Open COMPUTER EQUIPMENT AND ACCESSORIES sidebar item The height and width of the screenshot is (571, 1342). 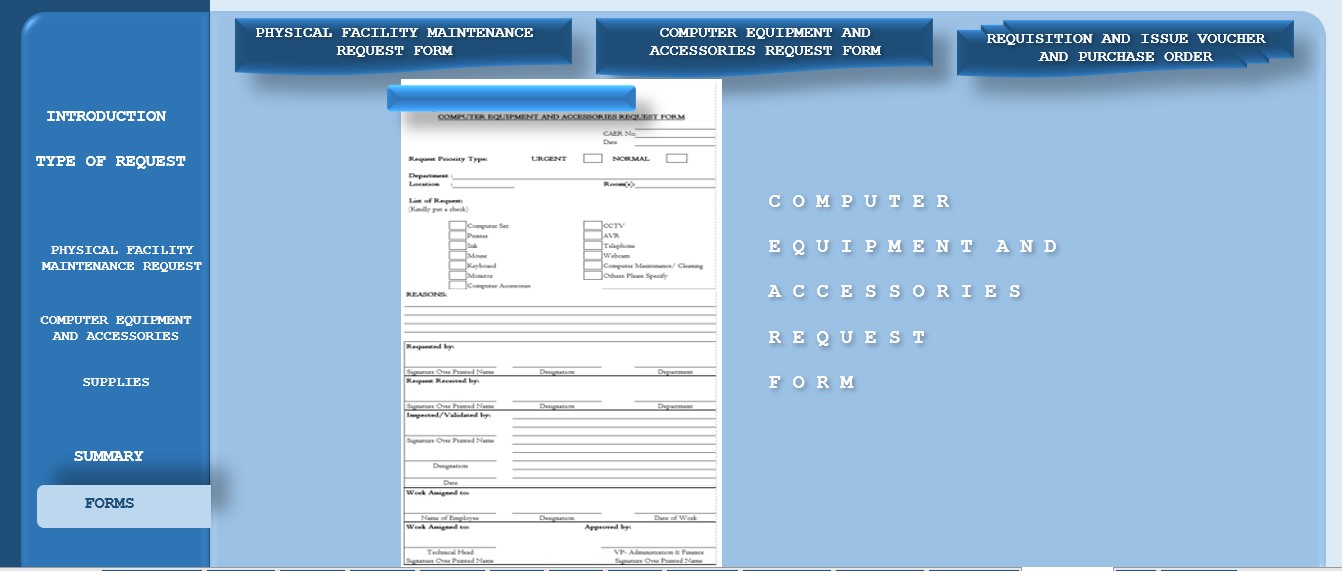click(x=116, y=328)
